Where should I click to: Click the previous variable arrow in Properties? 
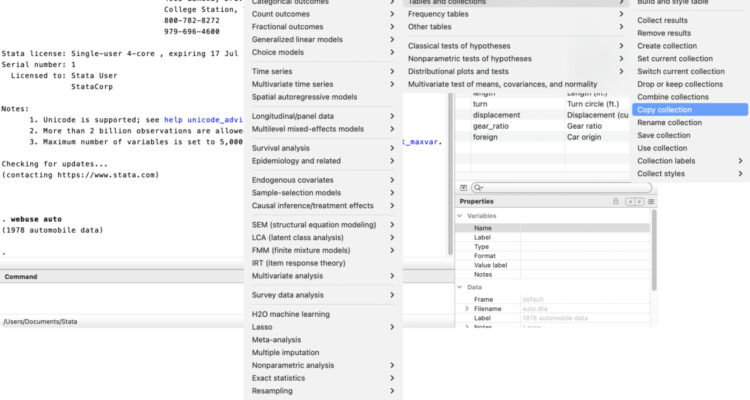click(629, 201)
